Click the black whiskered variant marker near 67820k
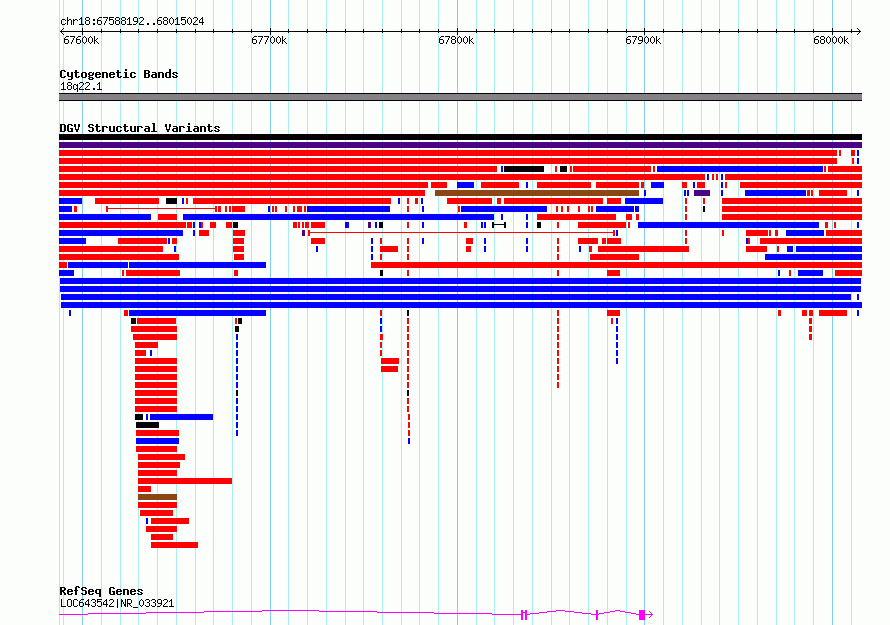 (x=499, y=225)
